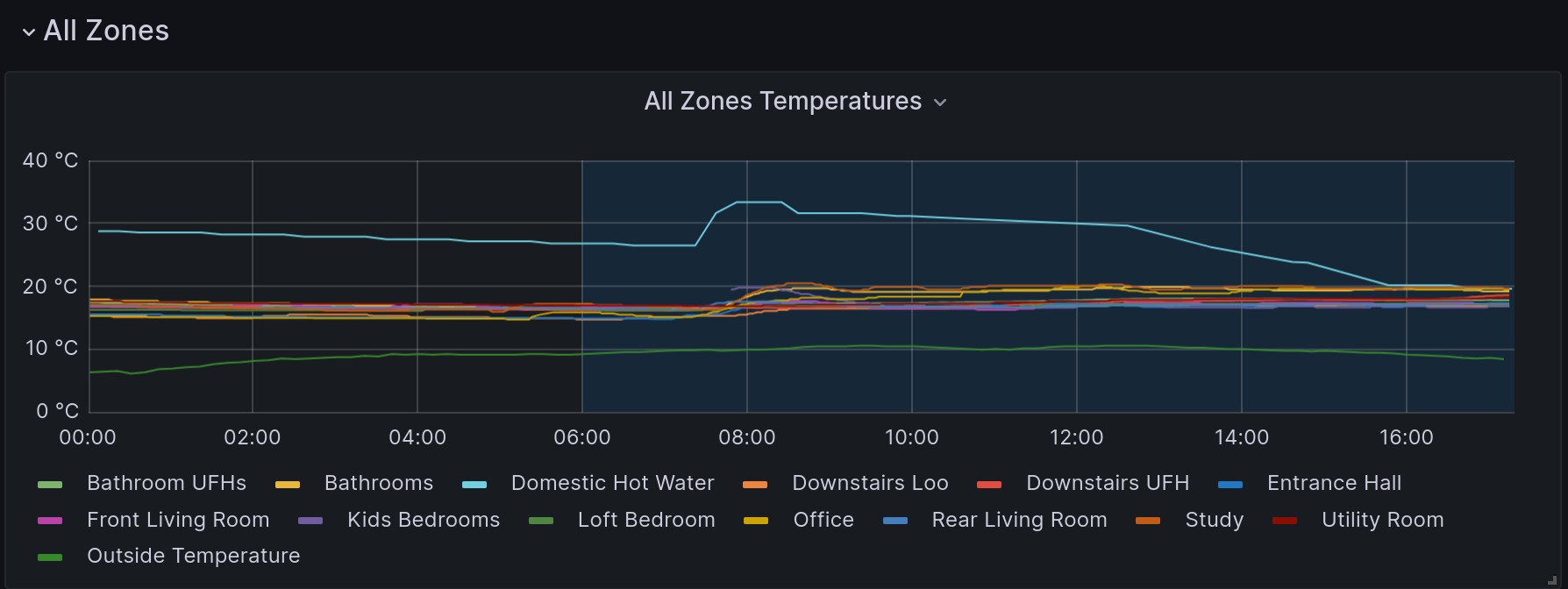Select the Office legend label
The width and height of the screenshot is (1568, 589).
pos(823,520)
